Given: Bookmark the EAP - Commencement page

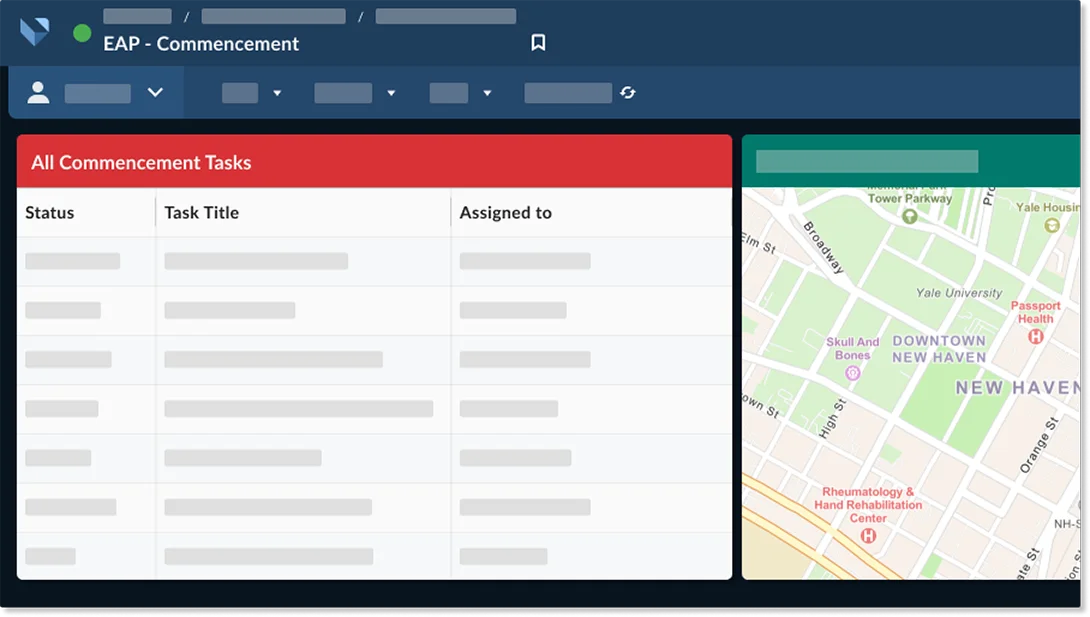Looking at the screenshot, I should click(538, 42).
